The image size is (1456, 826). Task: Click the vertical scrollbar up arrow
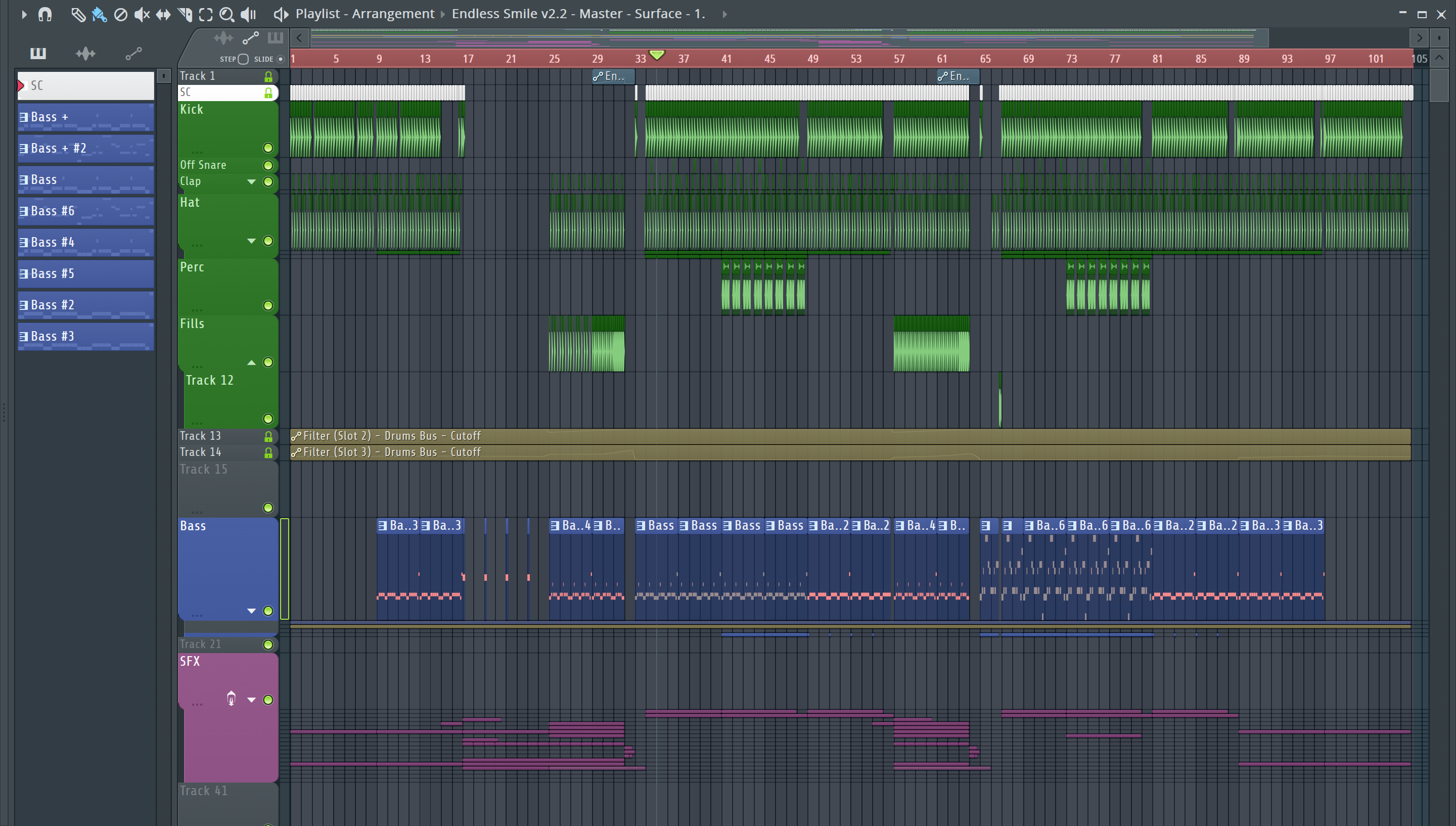point(1439,59)
